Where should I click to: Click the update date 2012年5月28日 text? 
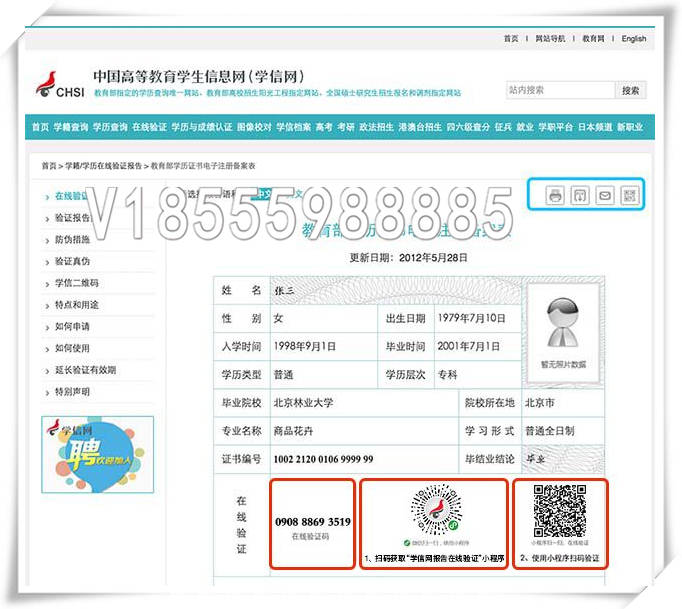433,258
